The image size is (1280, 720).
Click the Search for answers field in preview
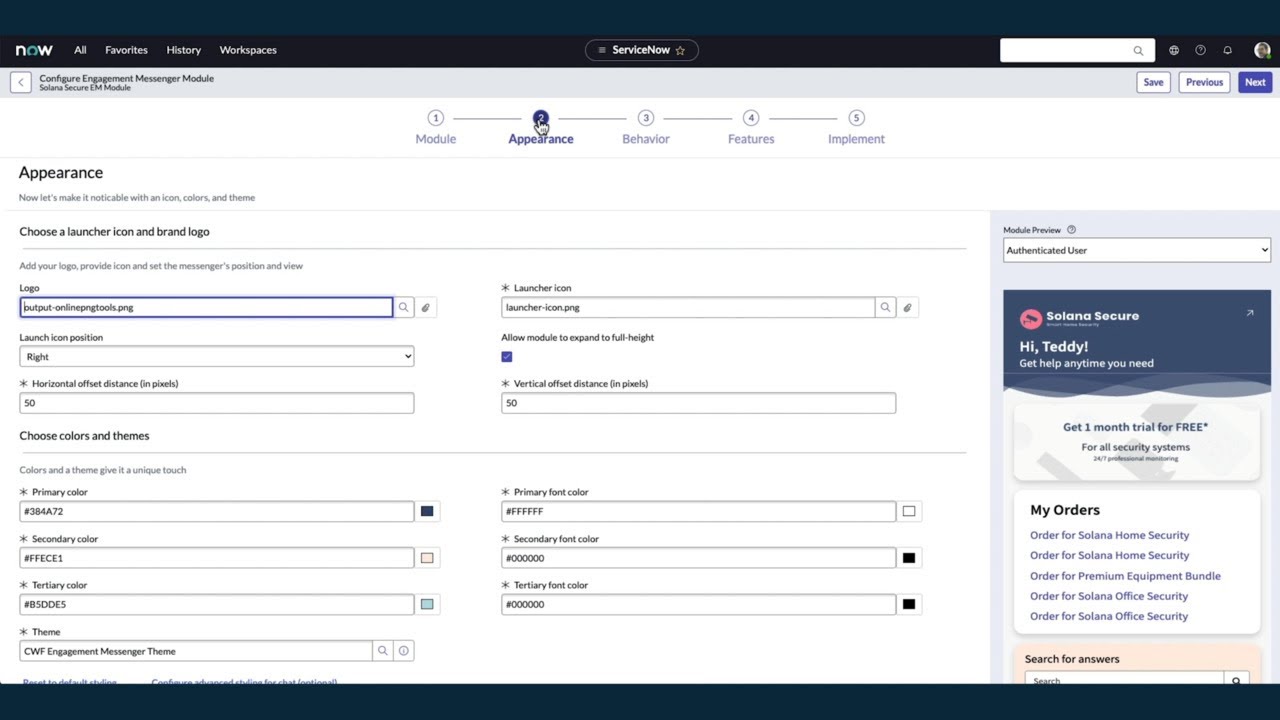(1124, 680)
